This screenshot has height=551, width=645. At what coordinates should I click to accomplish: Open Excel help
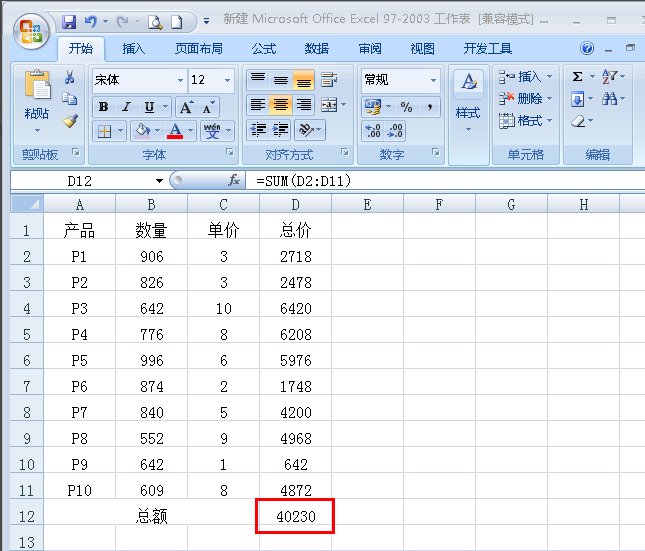[x=587, y=48]
